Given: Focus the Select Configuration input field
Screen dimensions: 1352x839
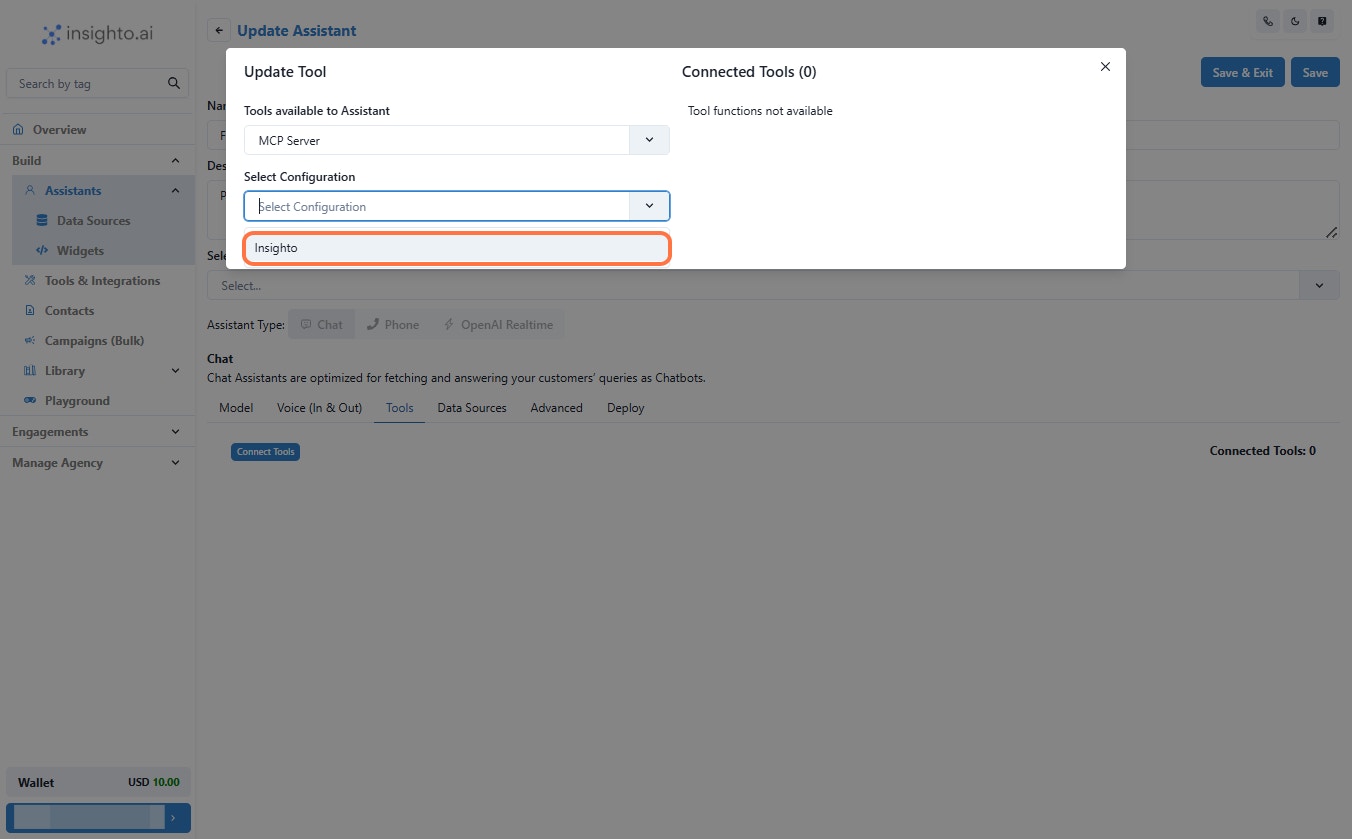Looking at the screenshot, I should [437, 206].
